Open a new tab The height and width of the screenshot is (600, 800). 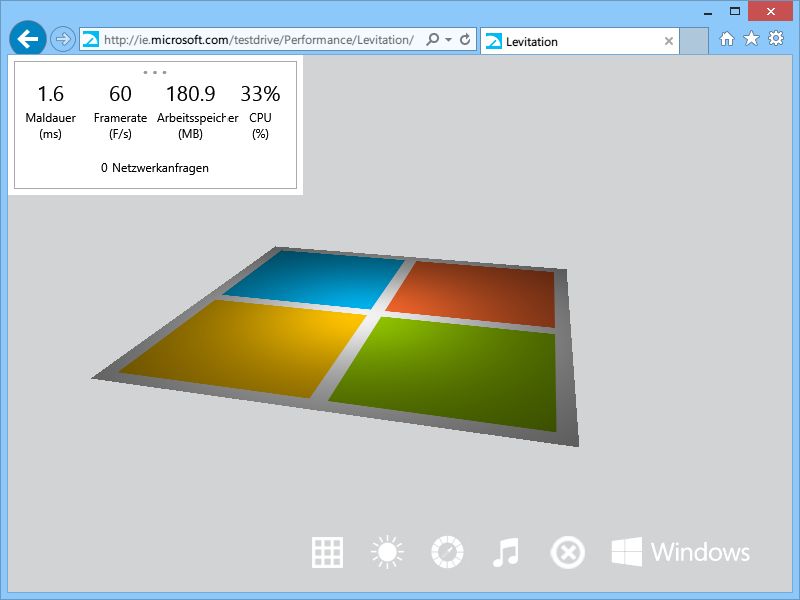tap(694, 41)
